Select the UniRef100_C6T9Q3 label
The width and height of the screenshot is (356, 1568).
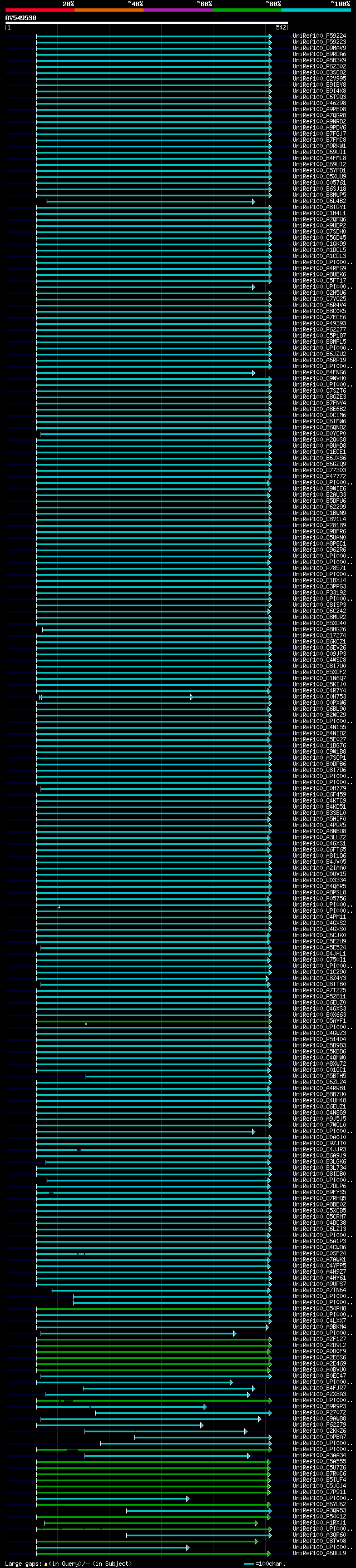[x=319, y=97]
